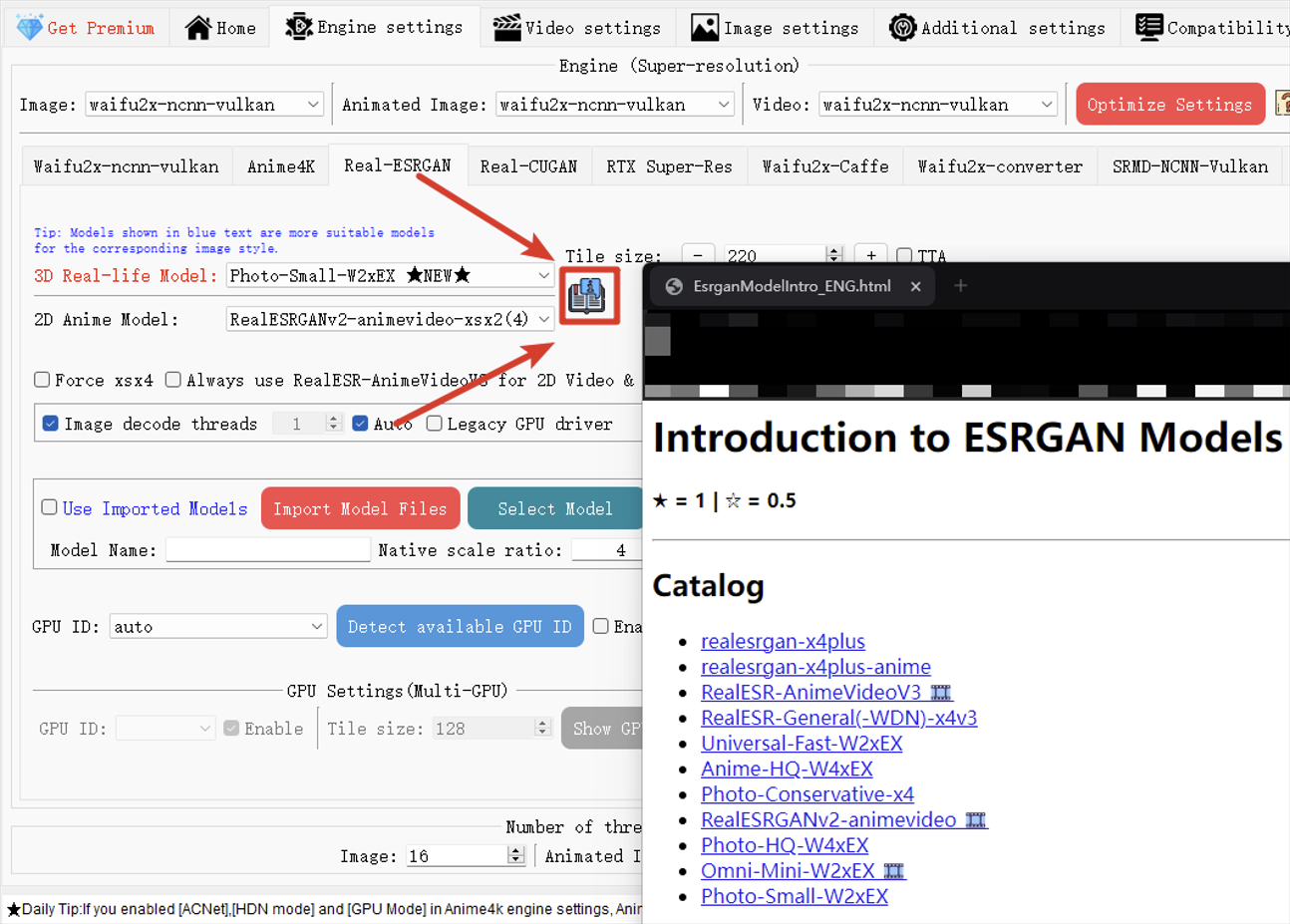Open the realesrgan-x4plus-anime link
This screenshot has height=924, width=1290.
coord(815,667)
